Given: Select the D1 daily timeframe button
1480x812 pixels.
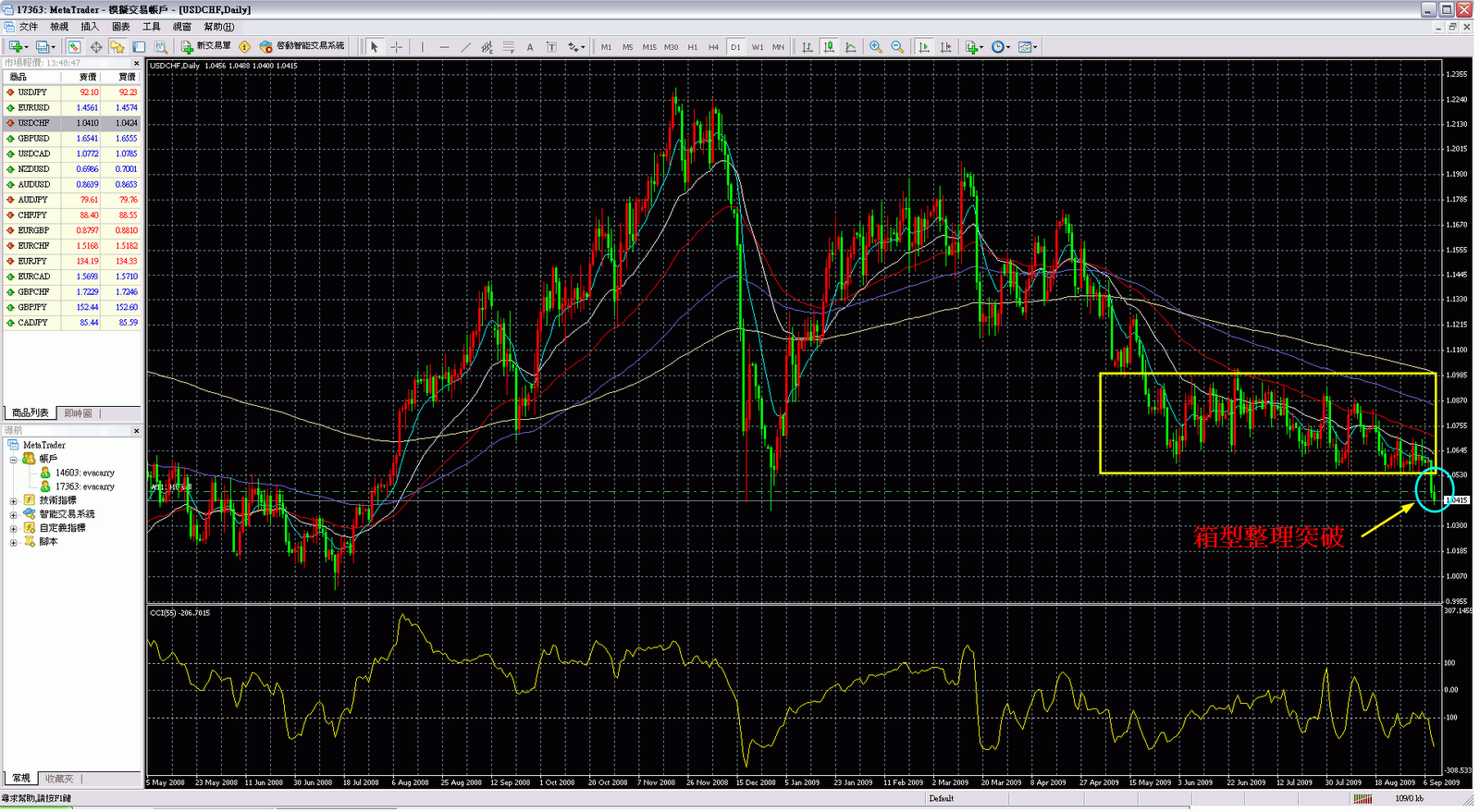Looking at the screenshot, I should click(x=735, y=46).
